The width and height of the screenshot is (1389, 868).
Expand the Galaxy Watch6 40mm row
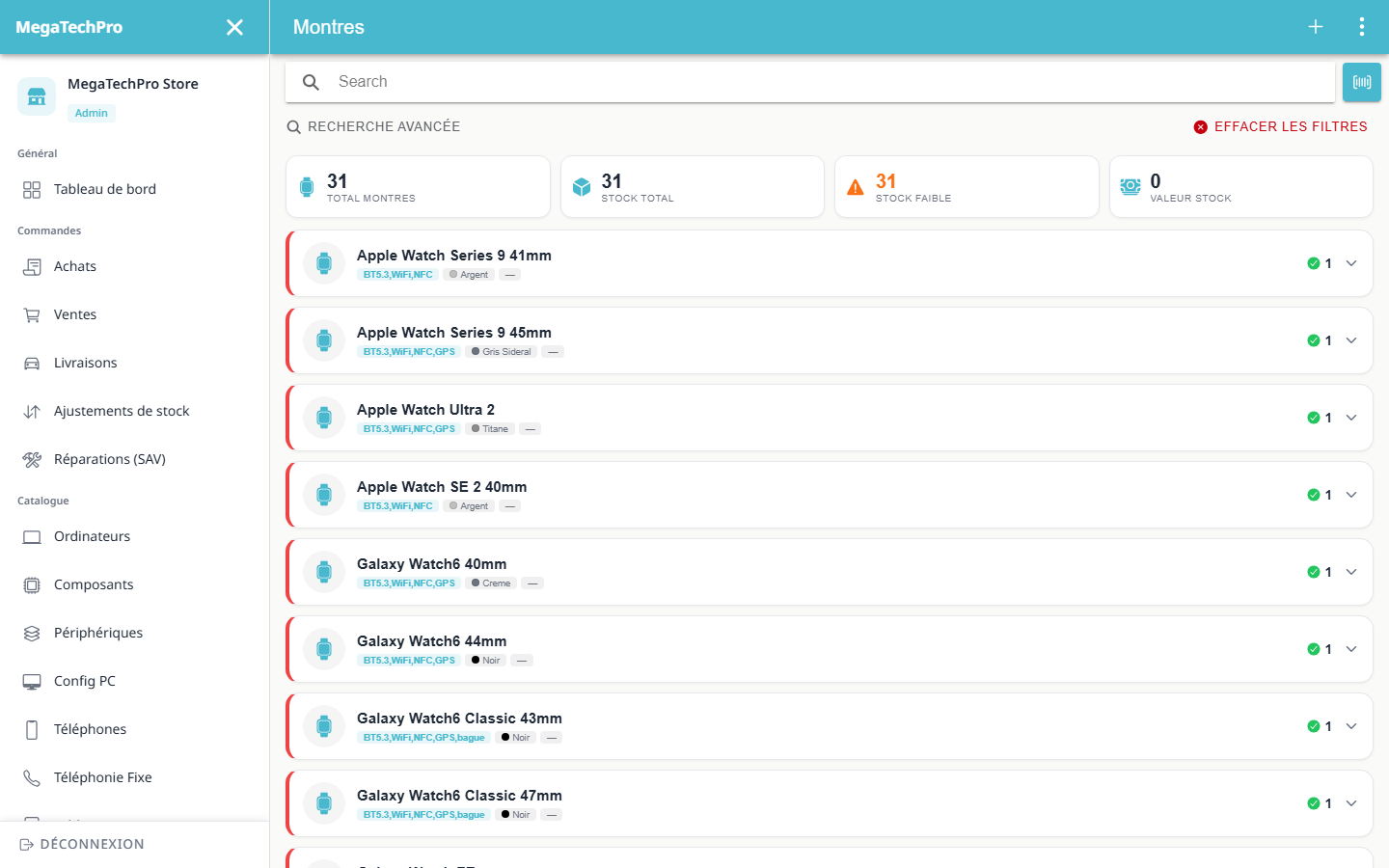(x=1351, y=572)
